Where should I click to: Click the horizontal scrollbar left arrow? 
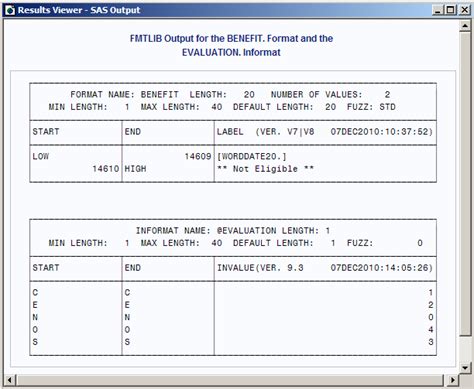click(x=9, y=380)
